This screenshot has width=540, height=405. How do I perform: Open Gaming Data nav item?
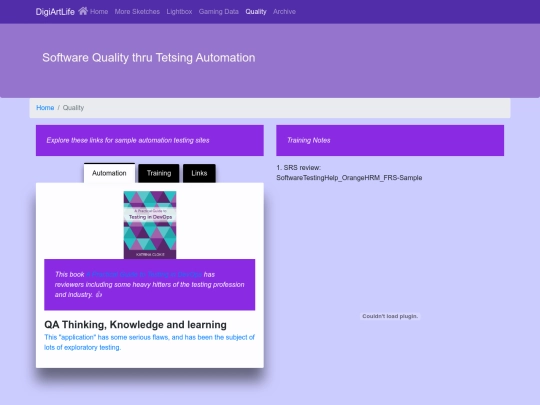click(218, 12)
